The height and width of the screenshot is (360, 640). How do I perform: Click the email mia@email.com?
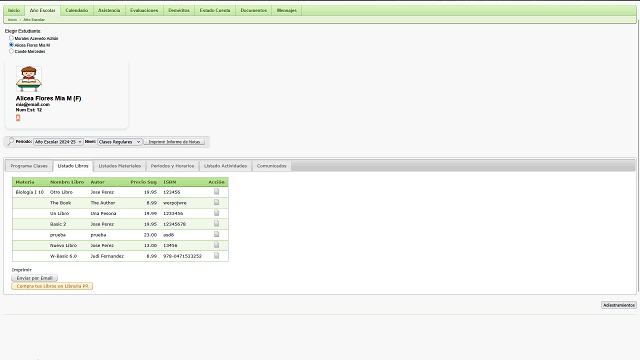tap(33, 104)
